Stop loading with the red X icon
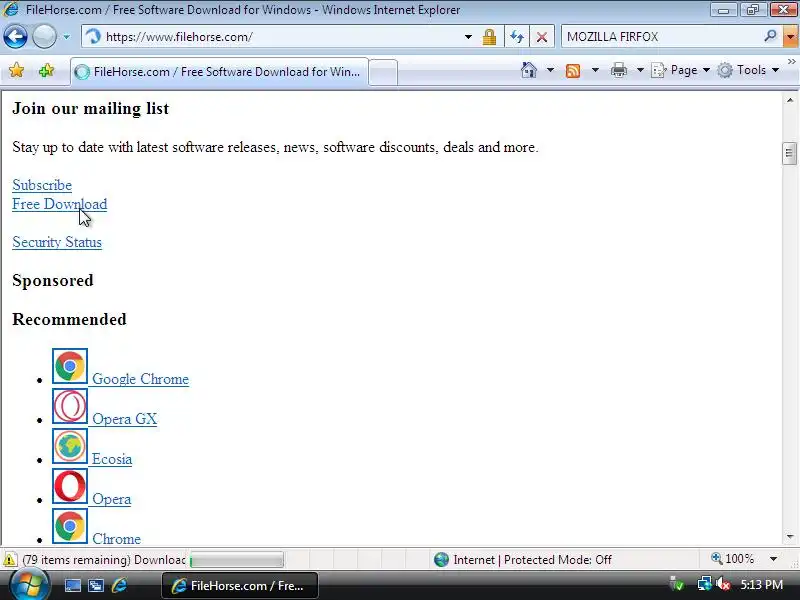The height and width of the screenshot is (600, 800). (x=542, y=37)
